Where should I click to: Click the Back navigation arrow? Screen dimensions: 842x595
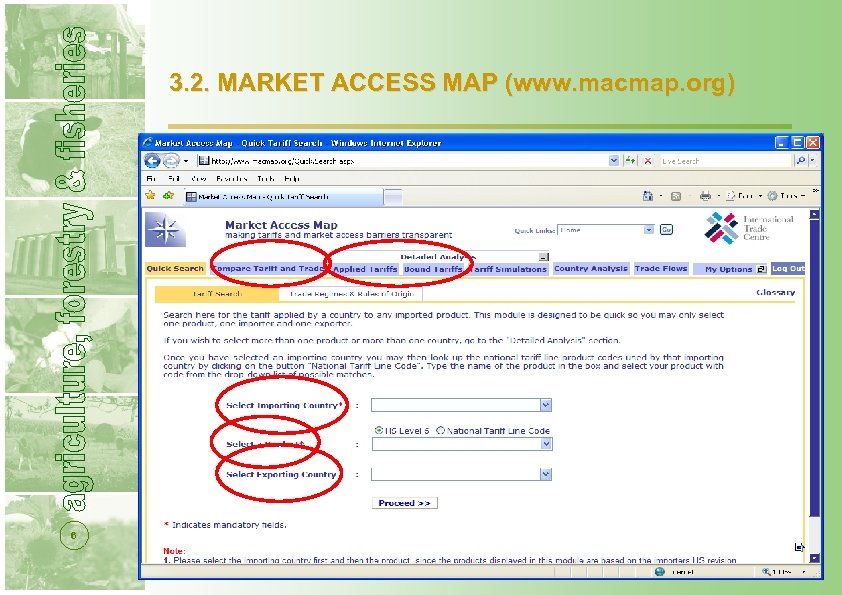(152, 161)
